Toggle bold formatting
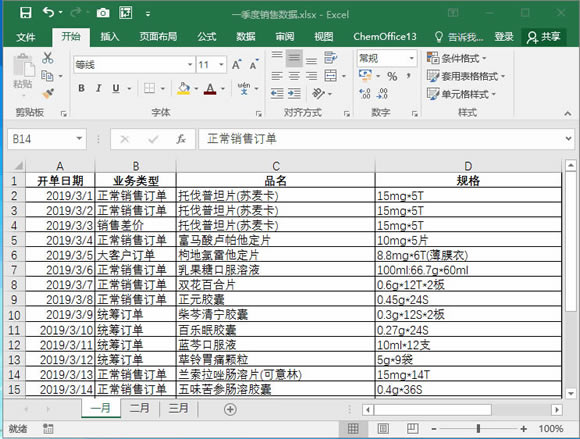Screen dimensions: 580x439 (81, 88)
